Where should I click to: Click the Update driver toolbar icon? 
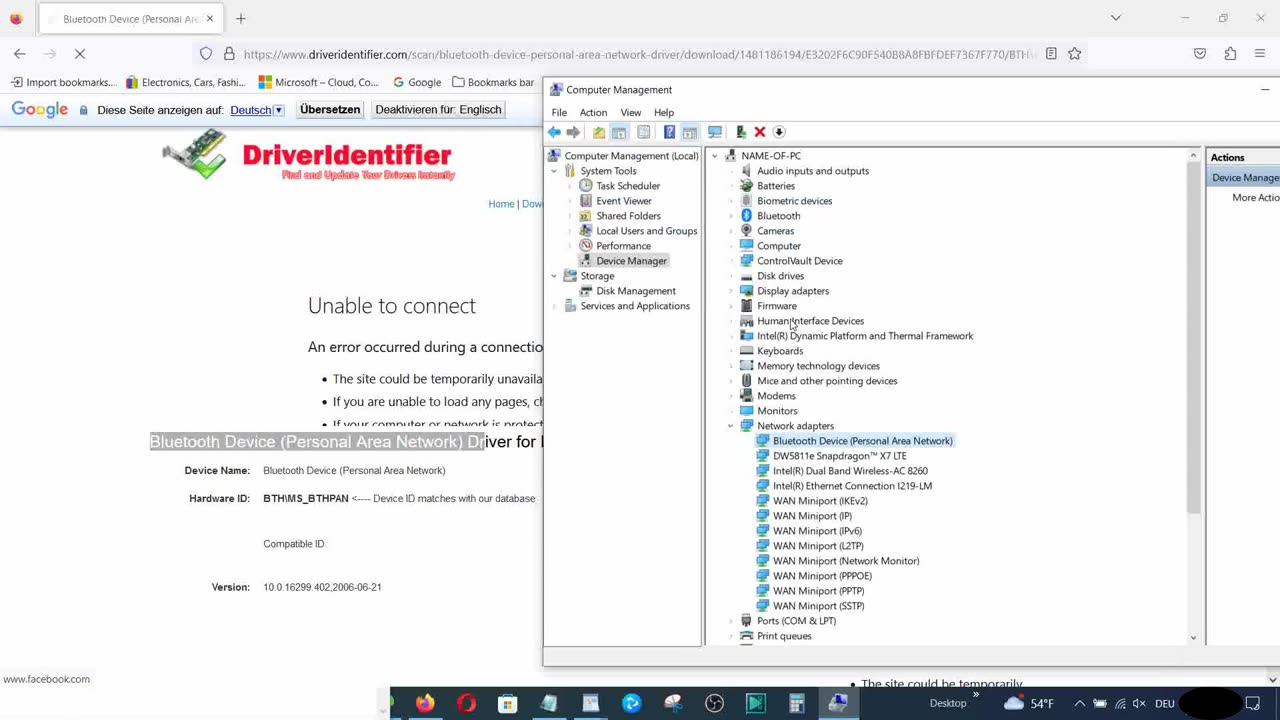[x=741, y=132]
